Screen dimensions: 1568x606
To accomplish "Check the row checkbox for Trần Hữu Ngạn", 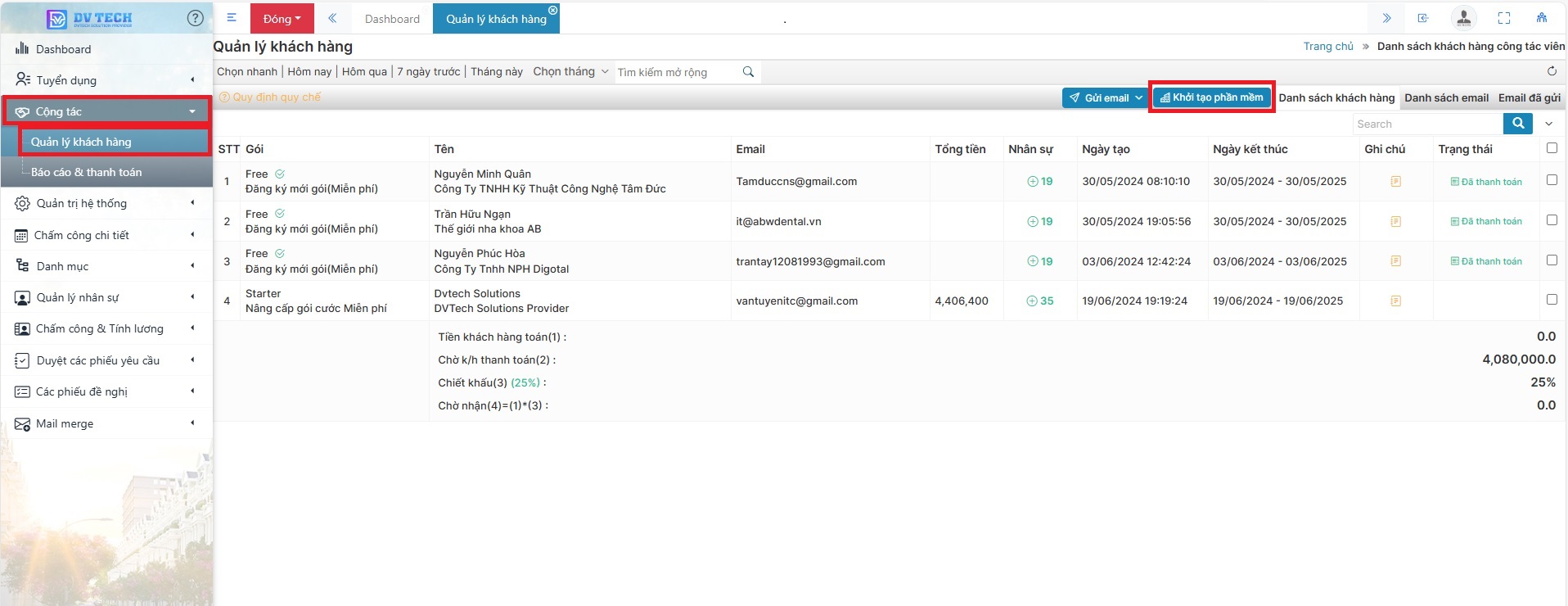I will [1552, 220].
